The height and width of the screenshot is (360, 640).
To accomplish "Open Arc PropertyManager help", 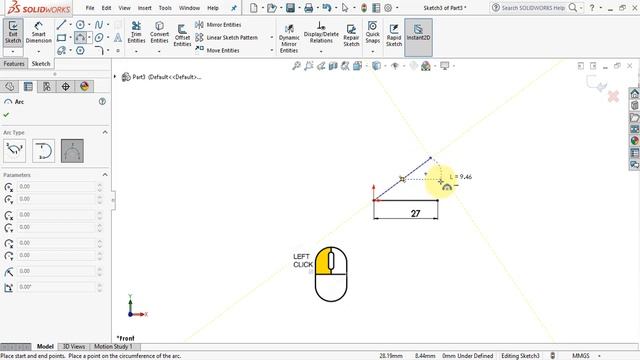I will click(102, 102).
